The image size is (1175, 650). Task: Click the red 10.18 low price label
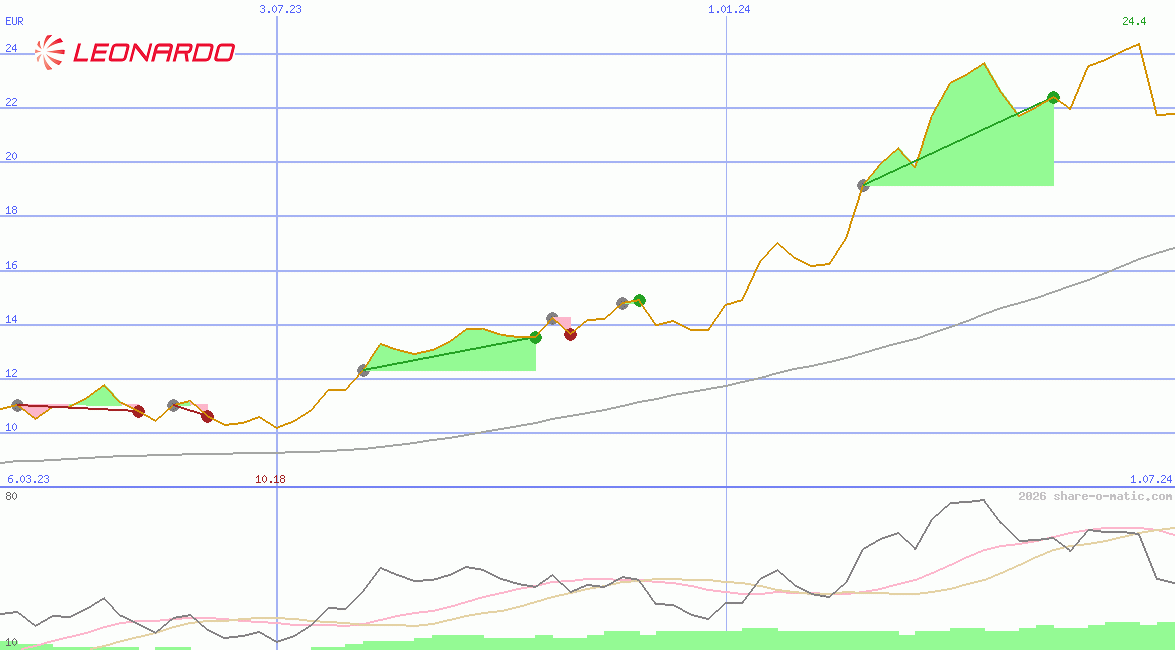[x=270, y=479]
